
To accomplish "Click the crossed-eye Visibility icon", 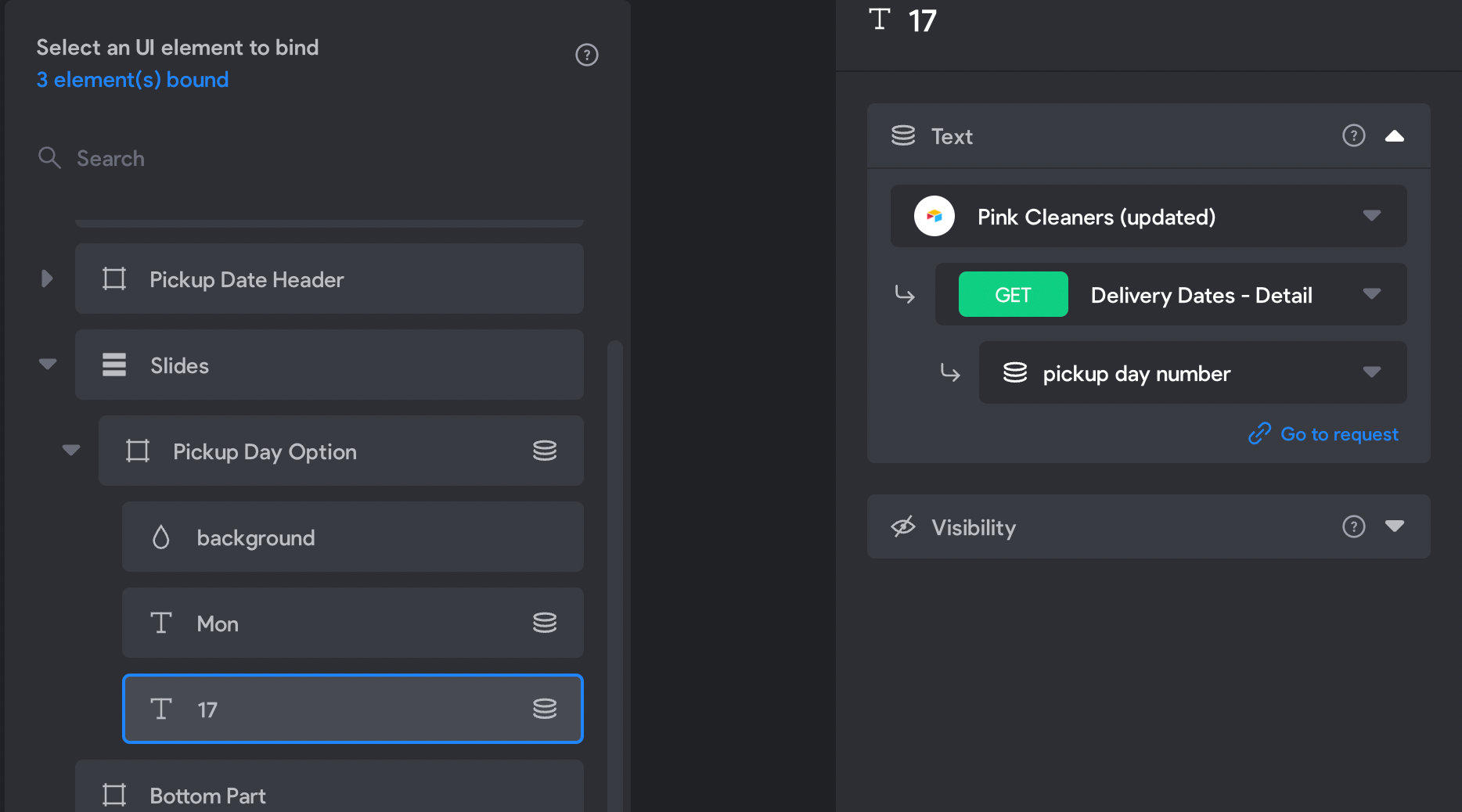I will (903, 526).
